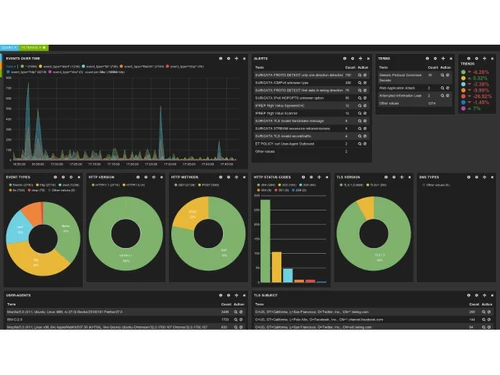Open settings gear of HTTP Methods panel

pos(228,177)
